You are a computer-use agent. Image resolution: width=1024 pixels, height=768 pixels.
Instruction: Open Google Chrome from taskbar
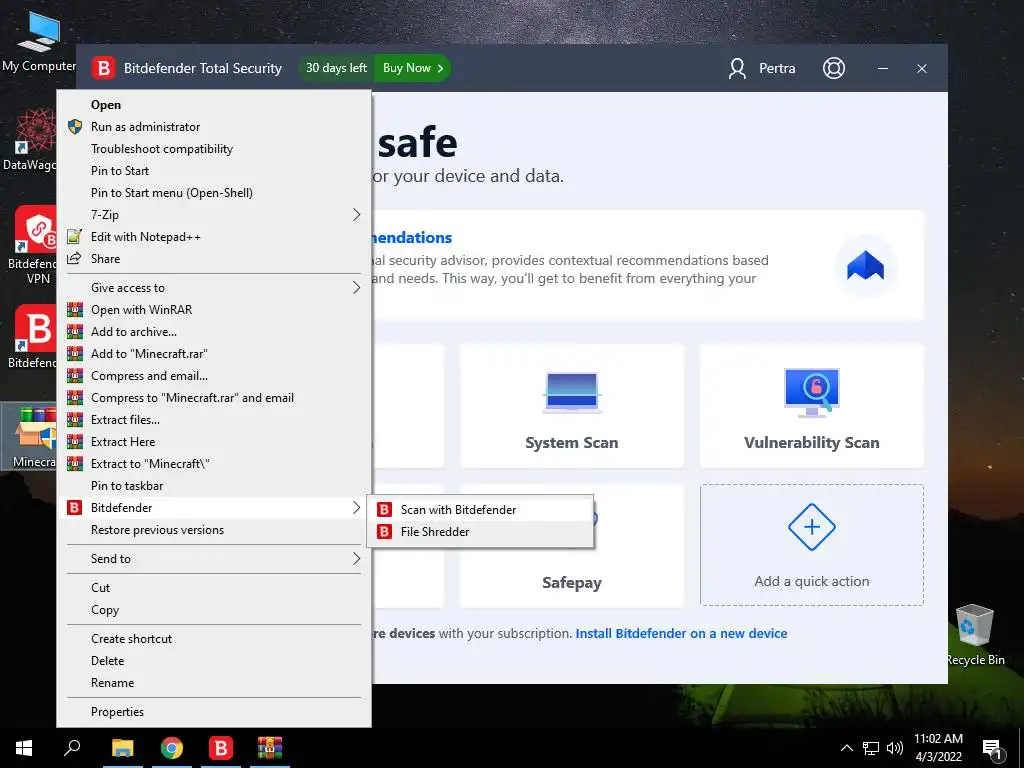click(x=172, y=748)
